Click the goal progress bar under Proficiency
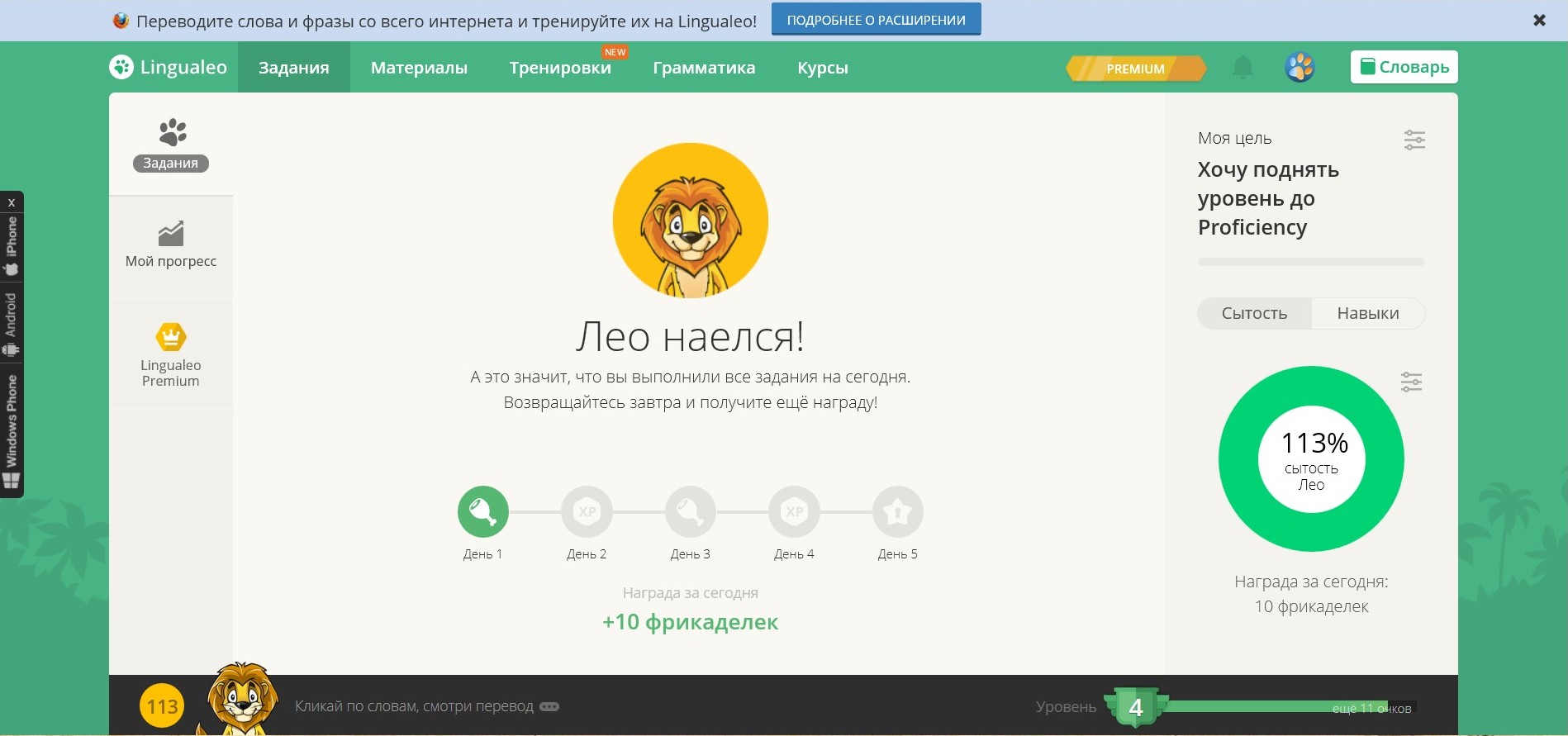Screen dimensions: 1568x736 (1311, 262)
